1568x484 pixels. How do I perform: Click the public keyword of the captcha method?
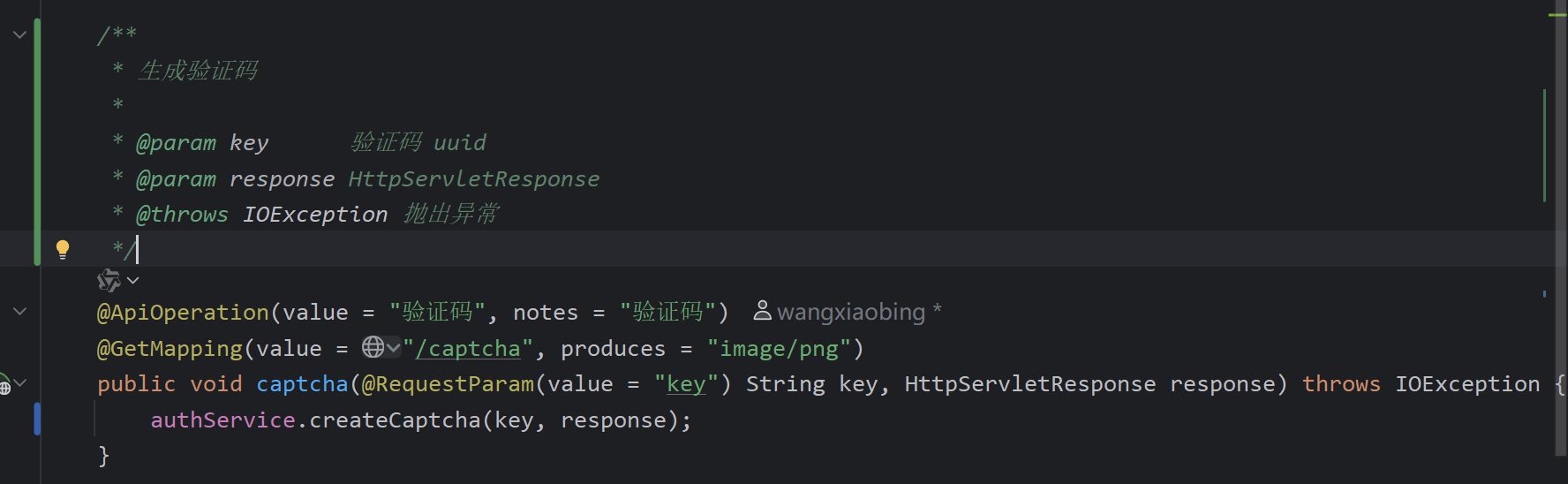coord(137,384)
